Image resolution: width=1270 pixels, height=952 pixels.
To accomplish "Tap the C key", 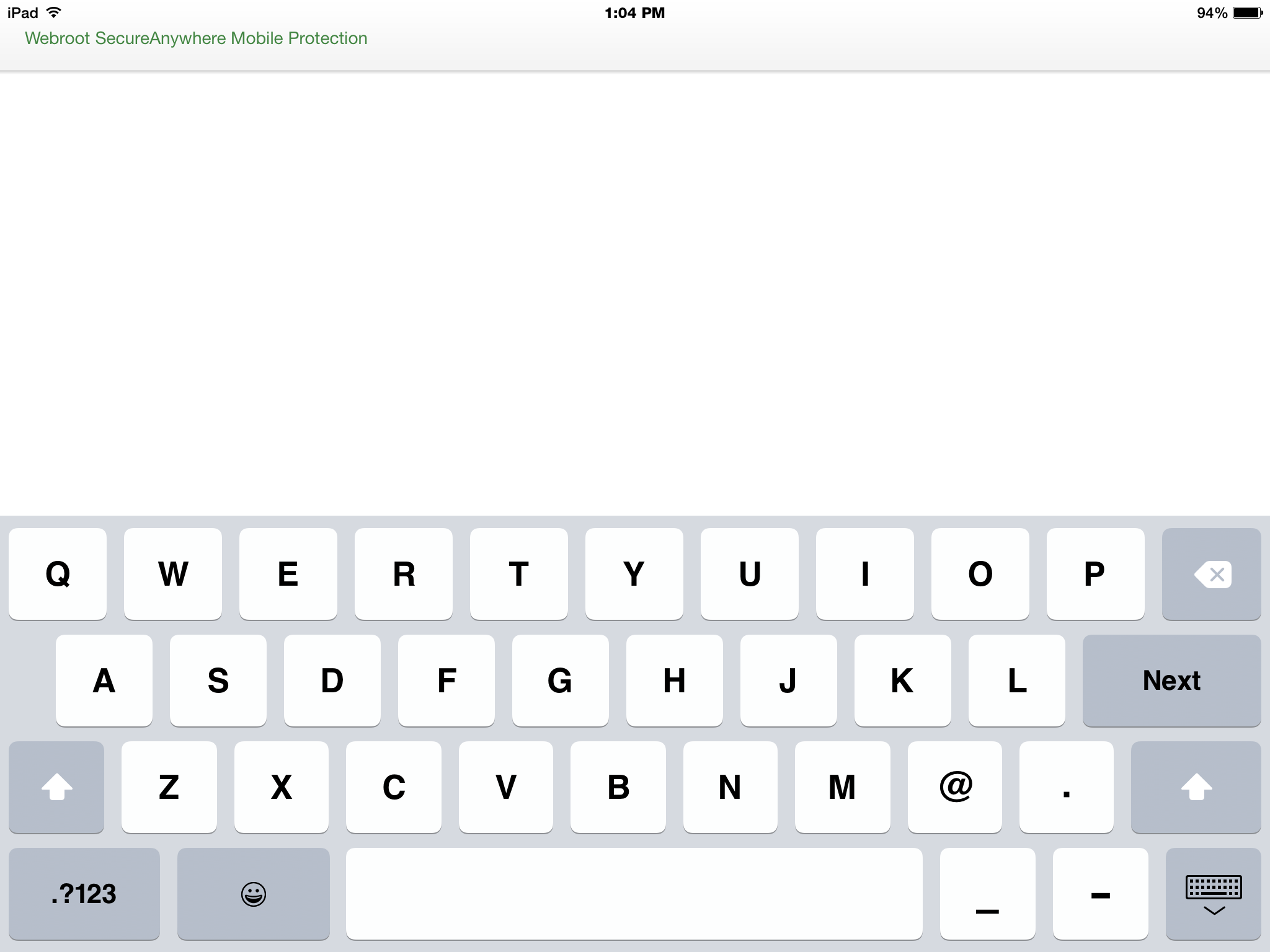I will click(x=394, y=787).
